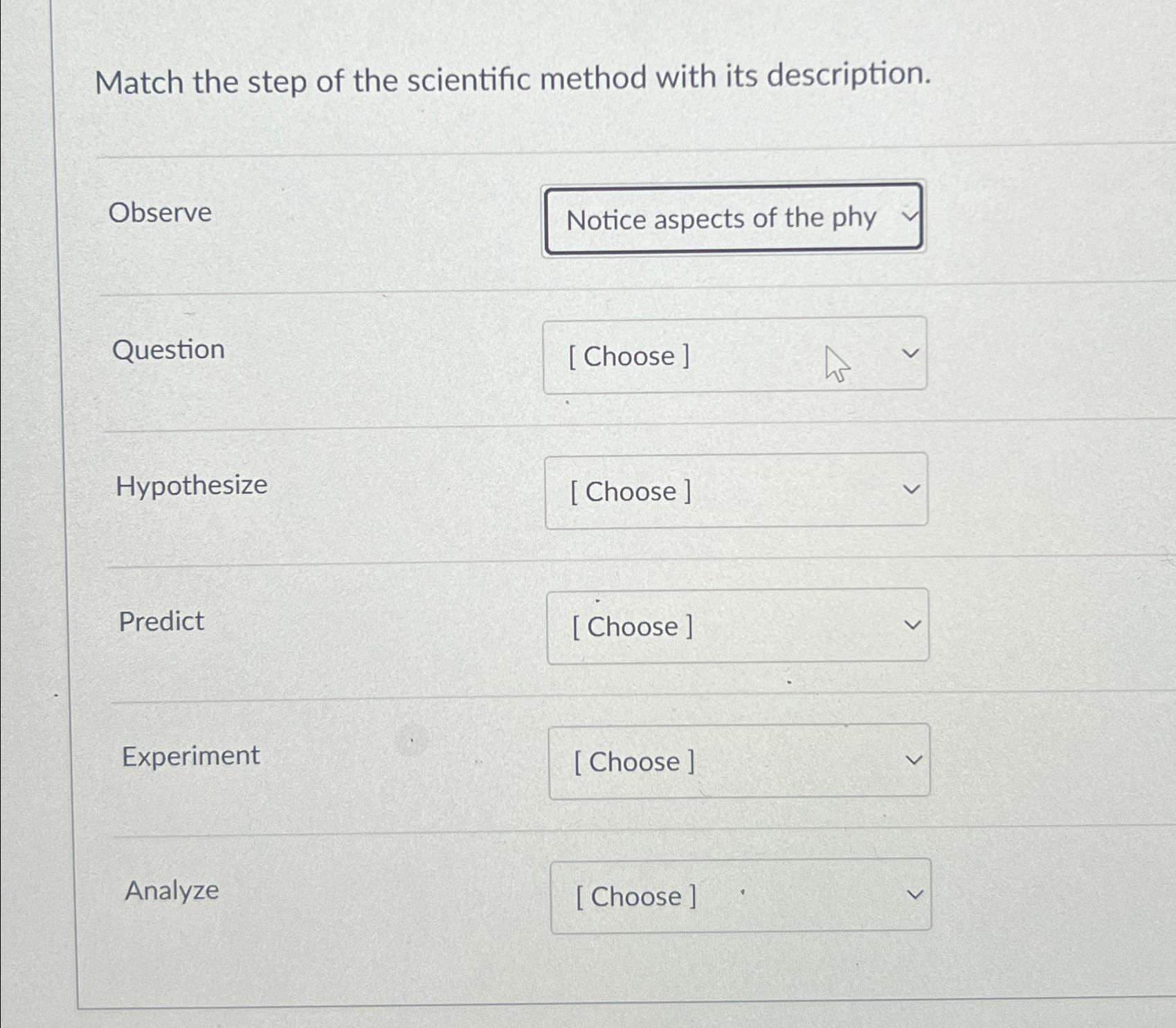Select the Analyze row label
This screenshot has width=1176, height=1028.
click(x=171, y=891)
